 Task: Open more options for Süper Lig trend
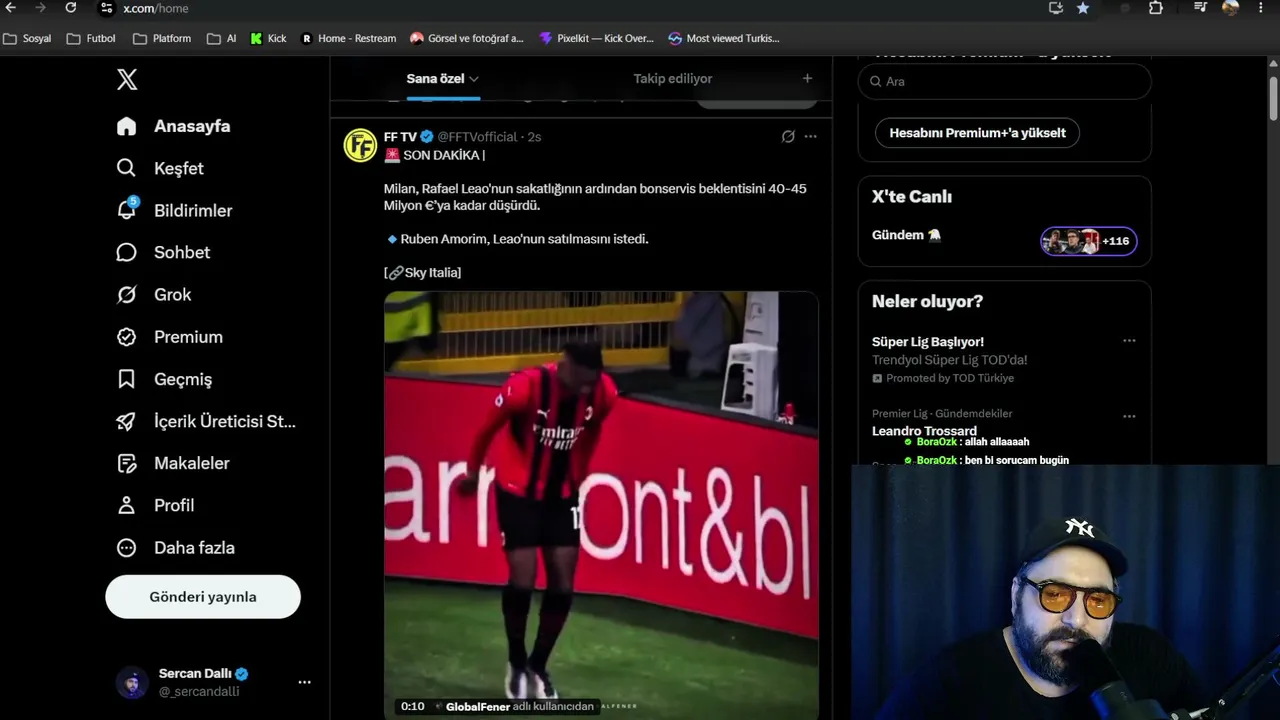(x=1129, y=341)
